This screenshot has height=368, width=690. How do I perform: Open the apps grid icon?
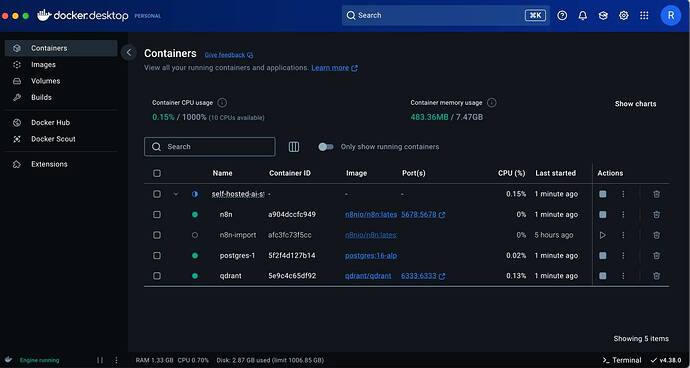[x=644, y=15]
